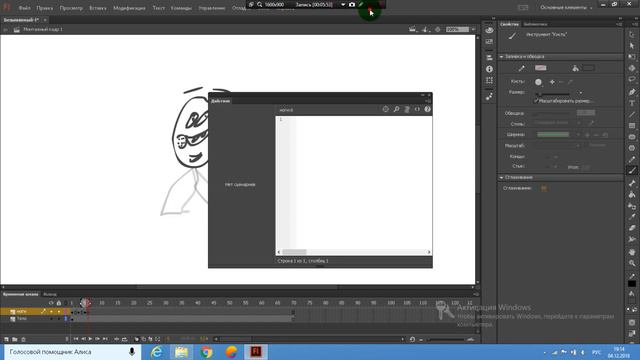
Task: Click the Center Stage button
Action: tap(438, 29)
